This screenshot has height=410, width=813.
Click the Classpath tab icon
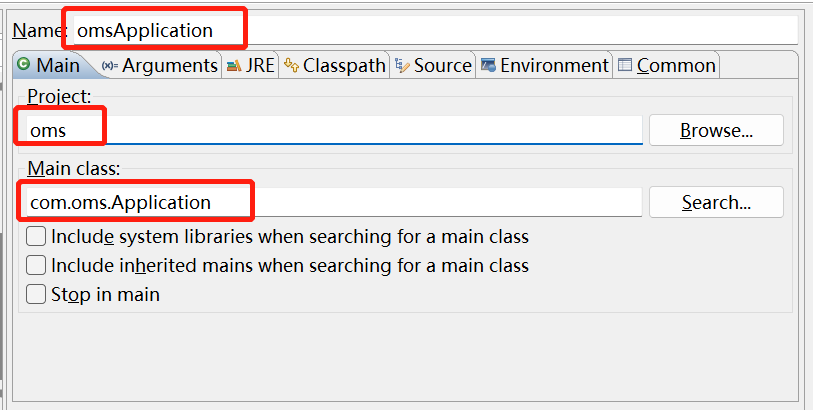pos(291,66)
